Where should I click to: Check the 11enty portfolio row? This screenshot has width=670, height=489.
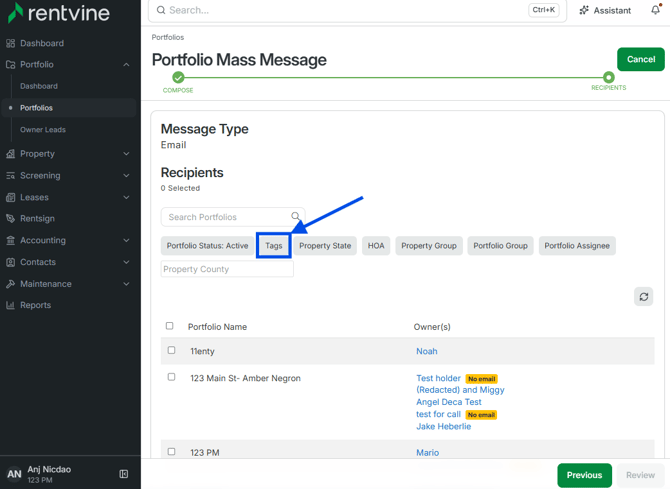tap(171, 350)
